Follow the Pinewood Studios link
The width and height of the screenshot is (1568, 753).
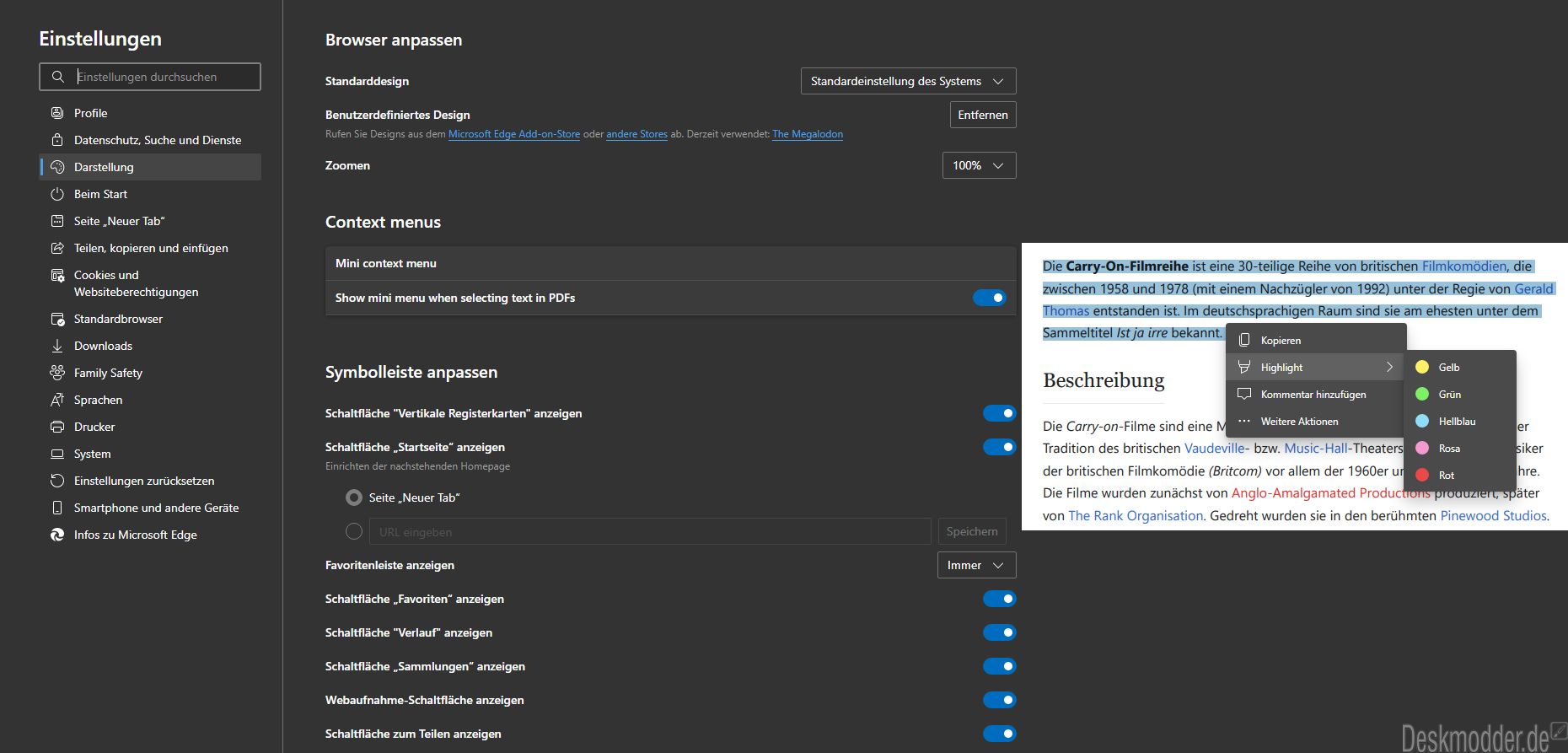coord(1493,516)
